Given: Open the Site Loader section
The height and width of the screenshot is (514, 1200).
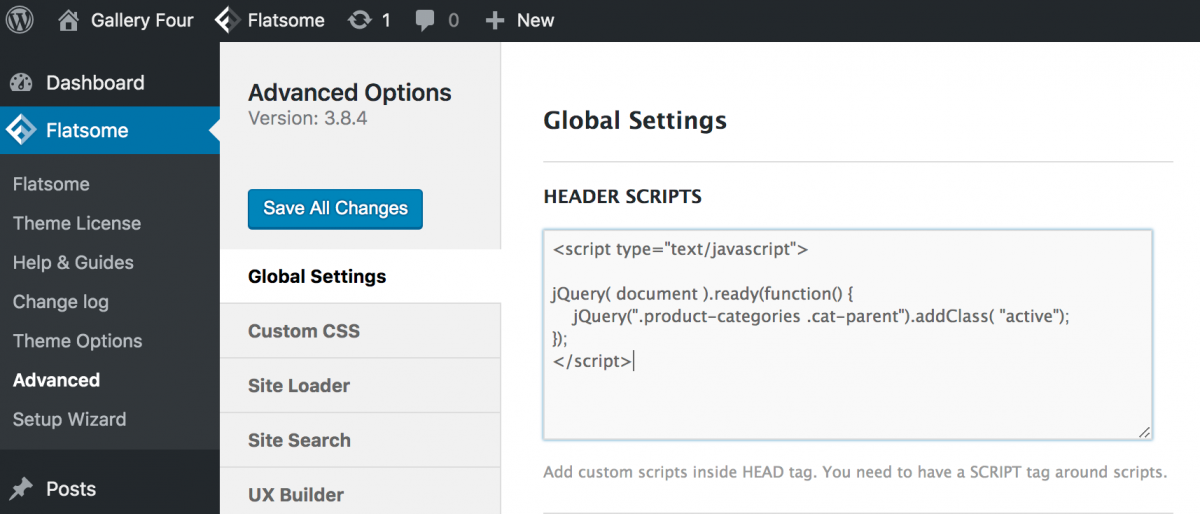Looking at the screenshot, I should [x=299, y=386].
